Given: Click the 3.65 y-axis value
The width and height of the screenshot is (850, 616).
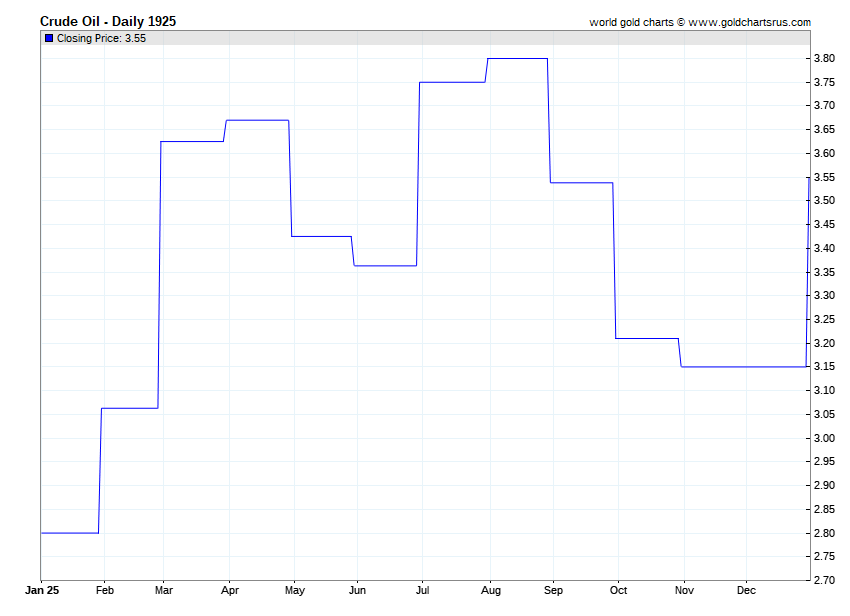Looking at the screenshot, I should click(825, 130).
